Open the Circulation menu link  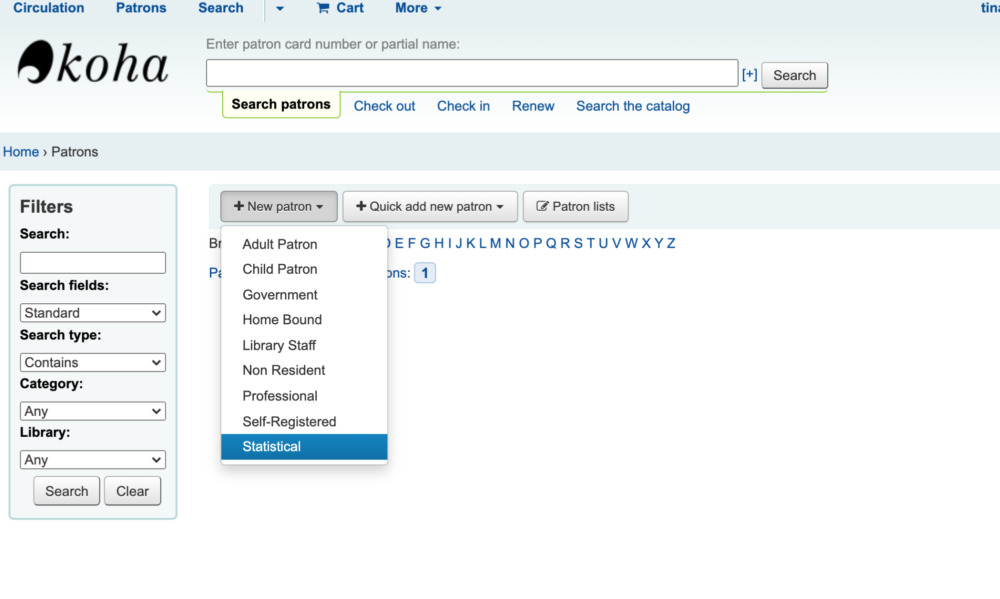point(48,8)
